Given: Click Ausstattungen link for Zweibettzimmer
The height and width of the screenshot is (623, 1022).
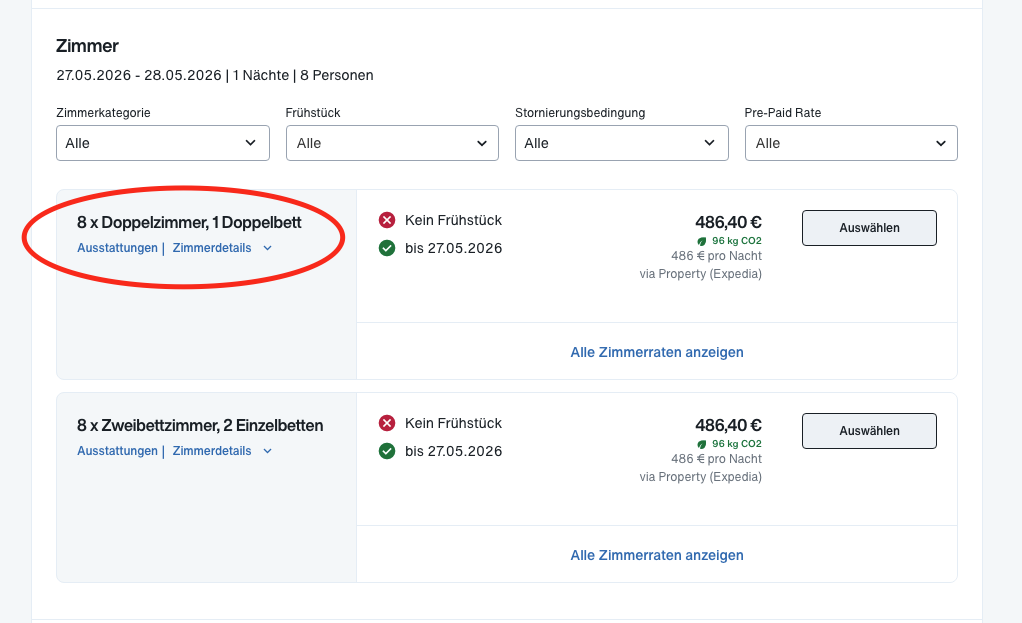Looking at the screenshot, I should click(117, 451).
